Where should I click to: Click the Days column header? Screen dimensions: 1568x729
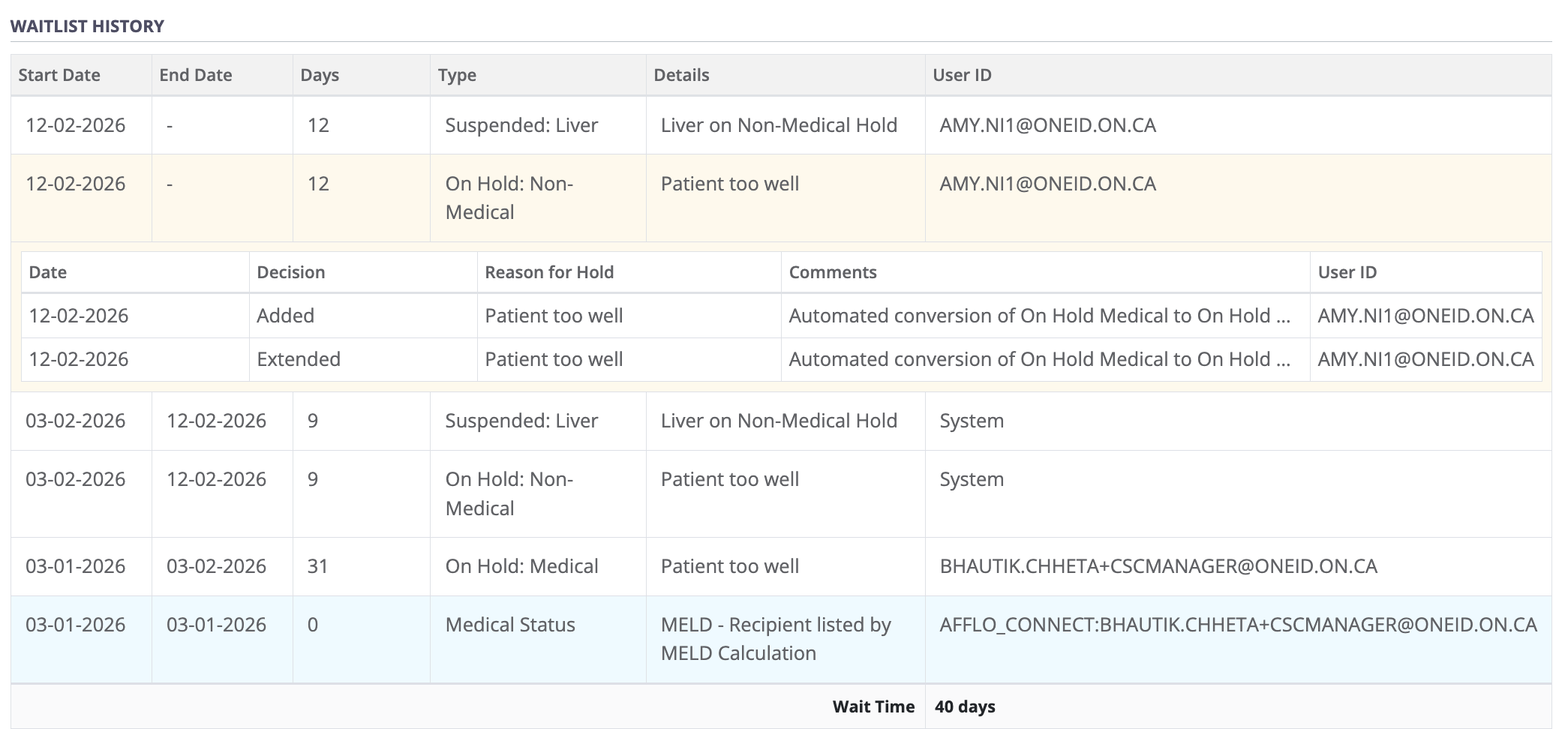320,75
